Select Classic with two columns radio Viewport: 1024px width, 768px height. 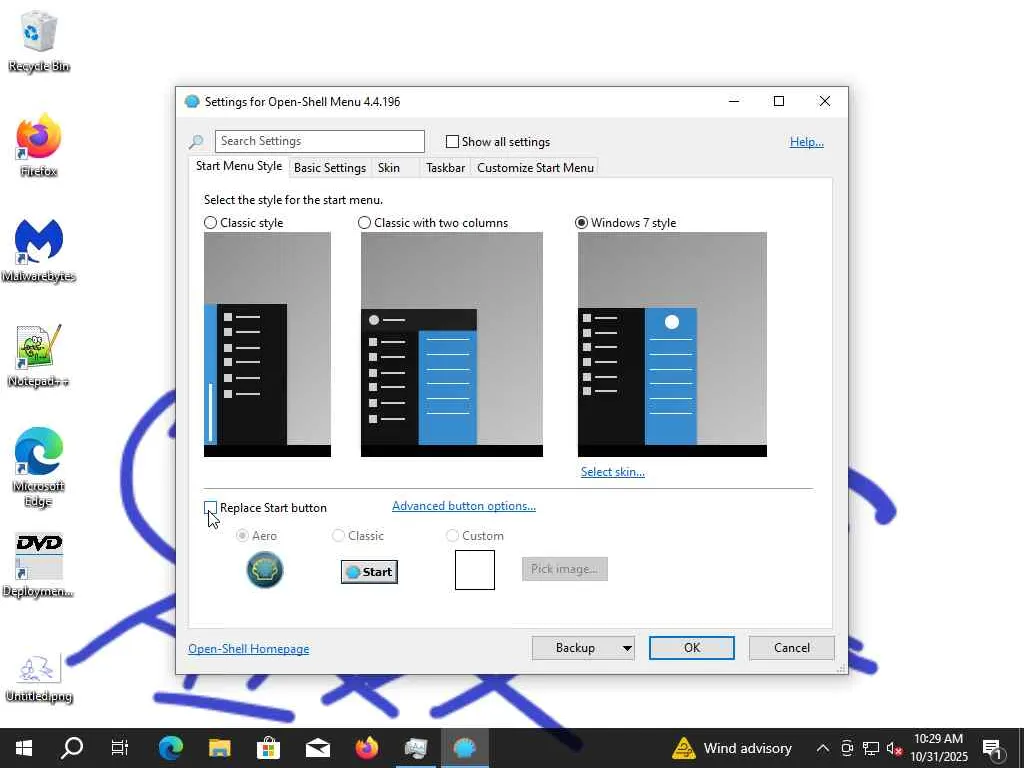click(364, 223)
